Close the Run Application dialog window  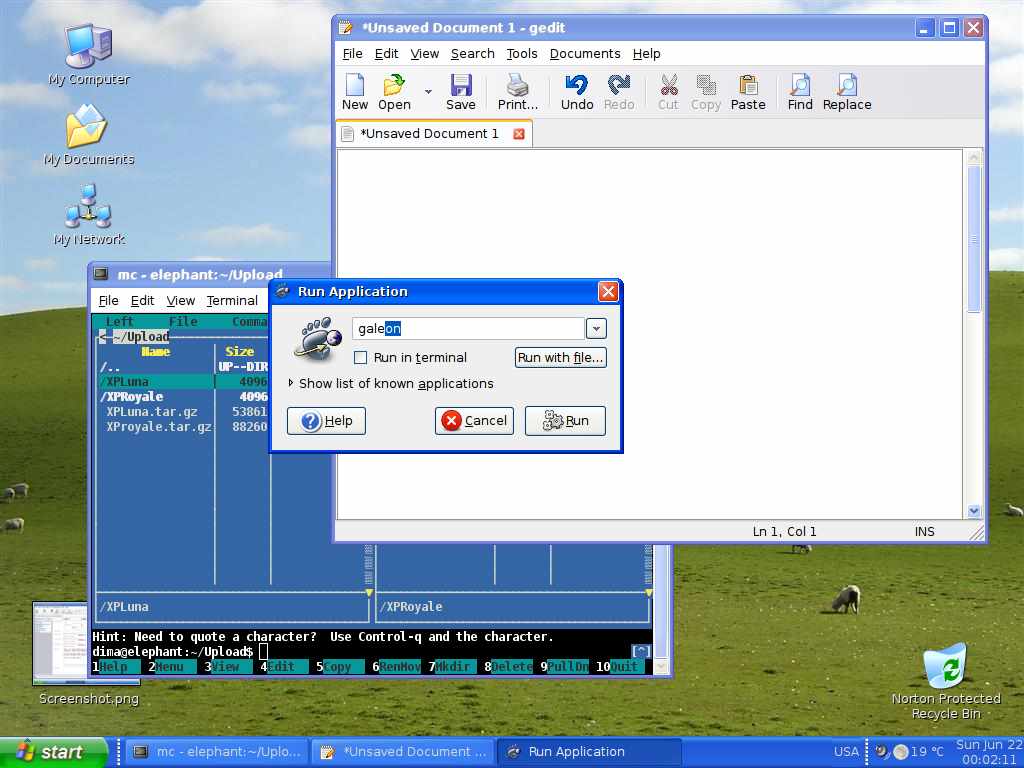coord(608,291)
